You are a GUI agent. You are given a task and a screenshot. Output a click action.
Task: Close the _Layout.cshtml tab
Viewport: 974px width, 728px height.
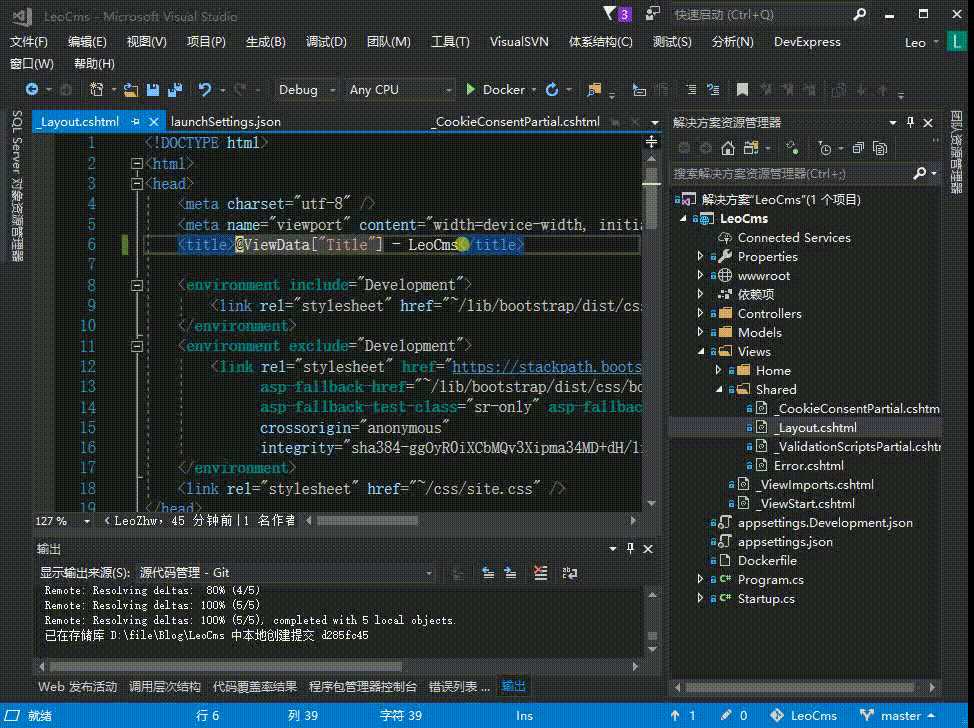click(153, 122)
